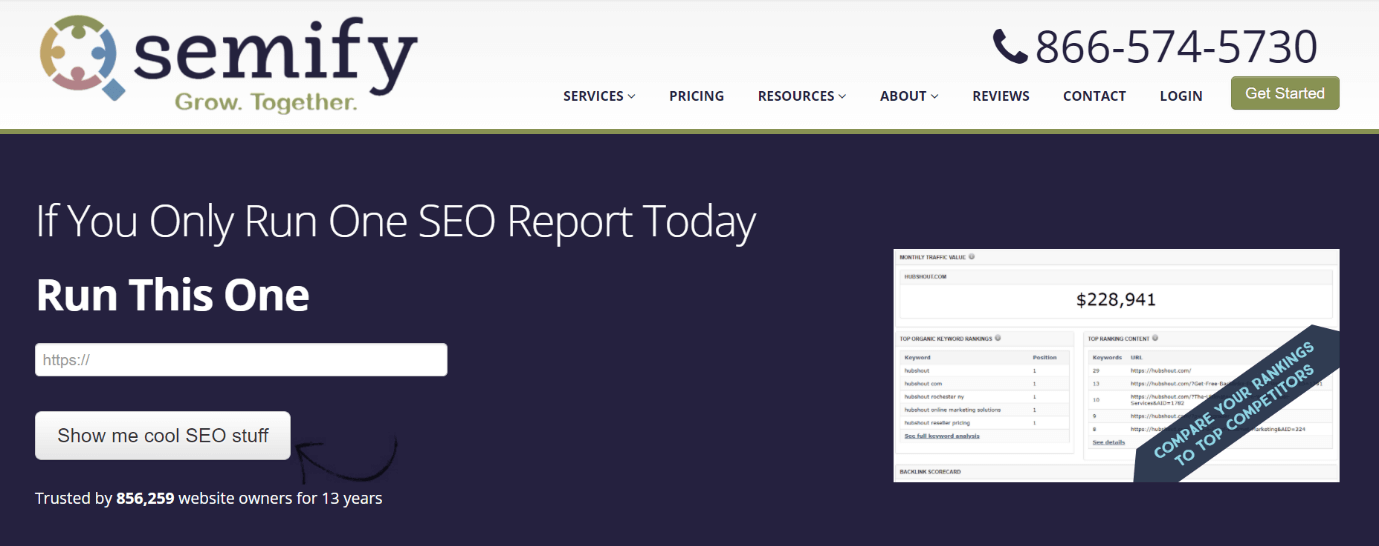The image size is (1379, 546).
Task: Call the number 866-574-5730
Action: (1176, 47)
